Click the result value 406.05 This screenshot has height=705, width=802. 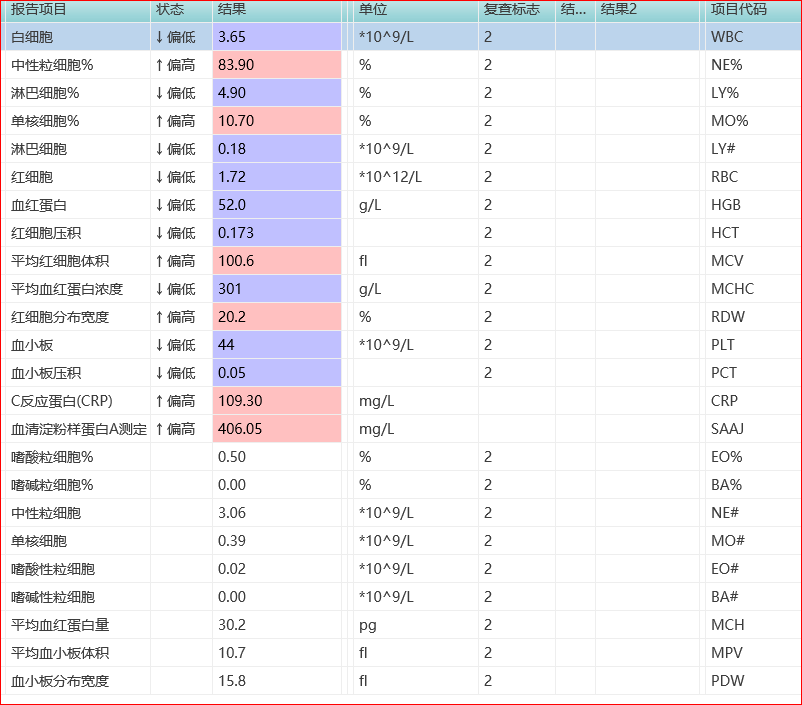click(240, 429)
